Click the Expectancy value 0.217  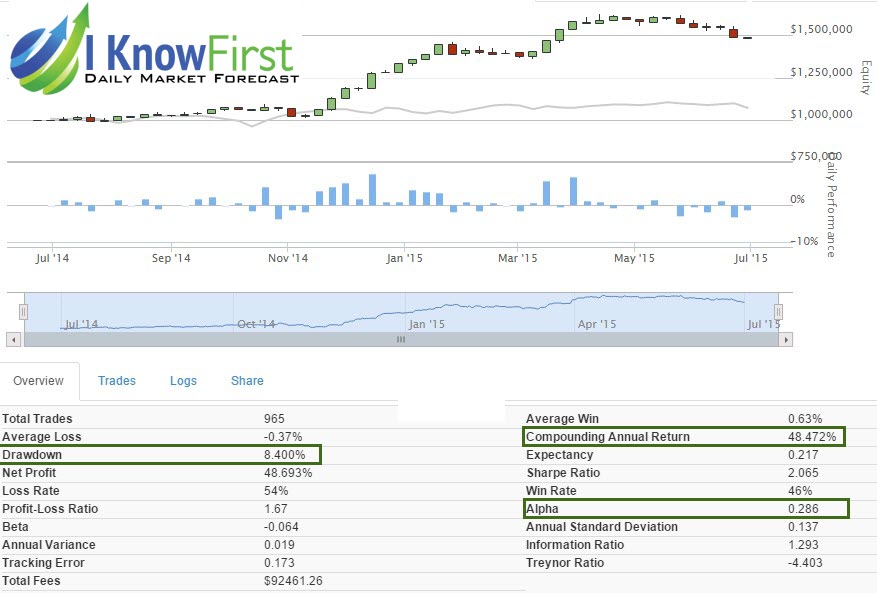pyautogui.click(x=803, y=455)
